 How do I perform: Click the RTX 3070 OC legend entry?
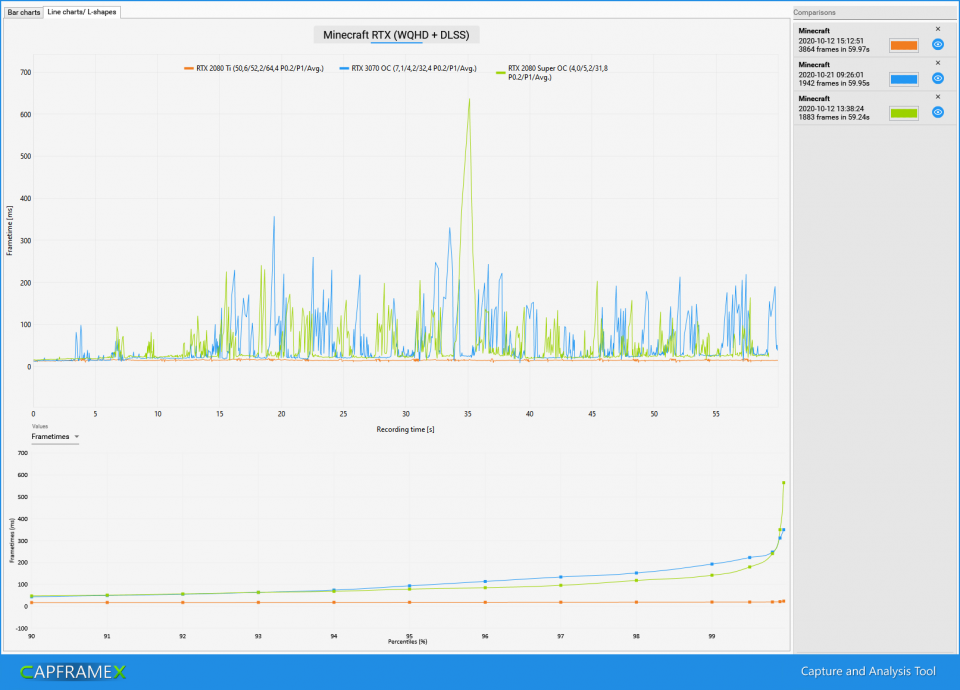(x=408, y=69)
